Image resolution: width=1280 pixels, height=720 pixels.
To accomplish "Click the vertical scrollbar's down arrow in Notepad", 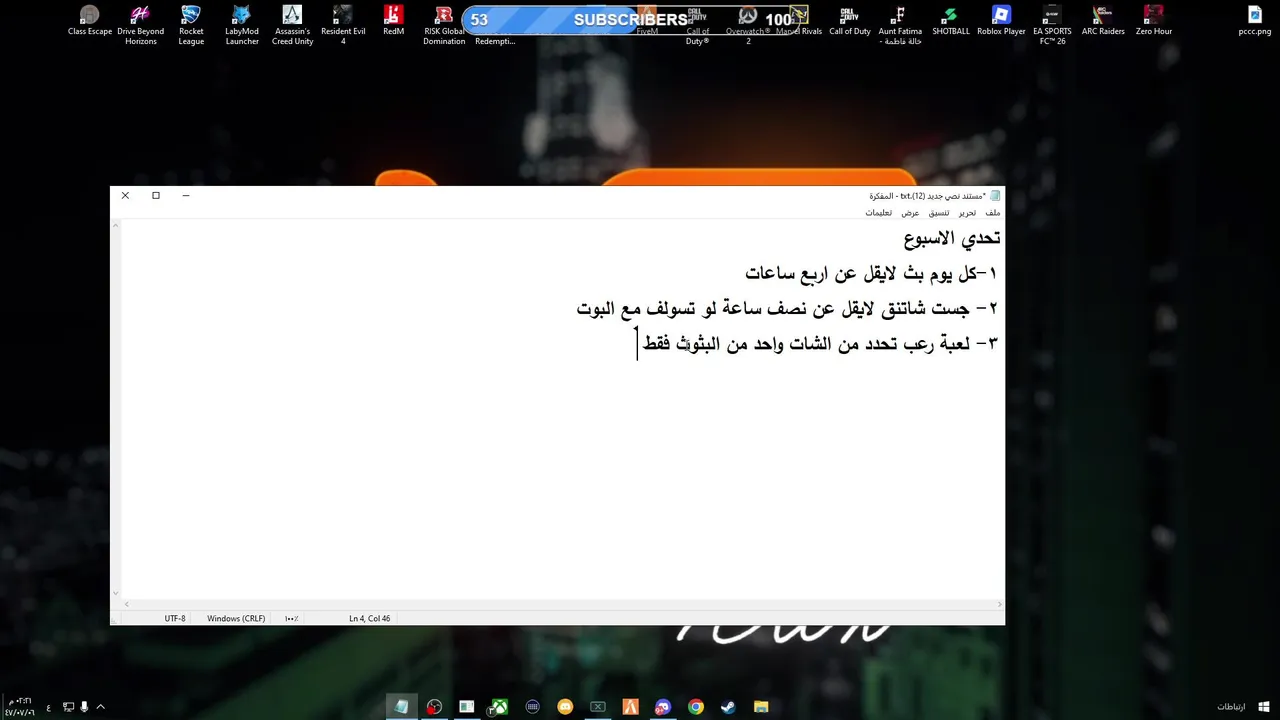I will tap(116, 593).
